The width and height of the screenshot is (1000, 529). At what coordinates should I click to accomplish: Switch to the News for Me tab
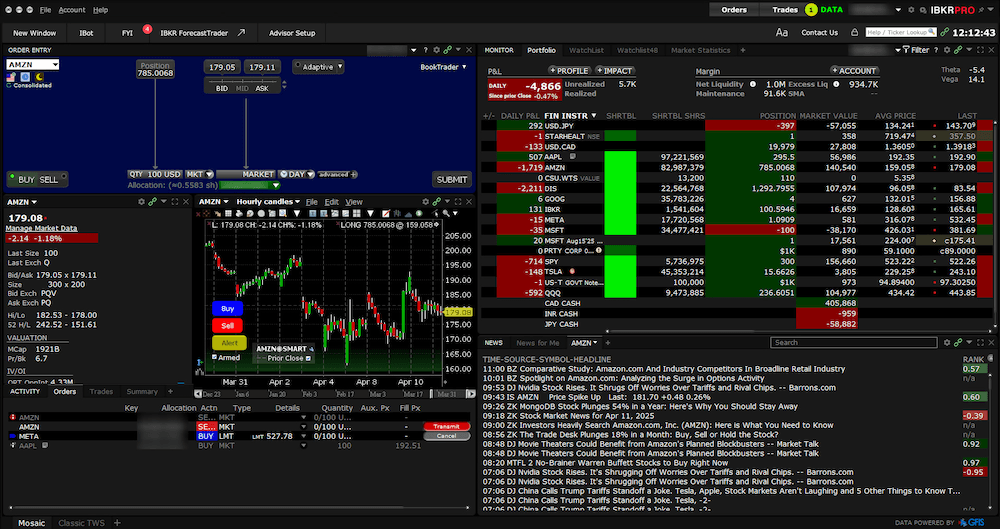tap(537, 343)
